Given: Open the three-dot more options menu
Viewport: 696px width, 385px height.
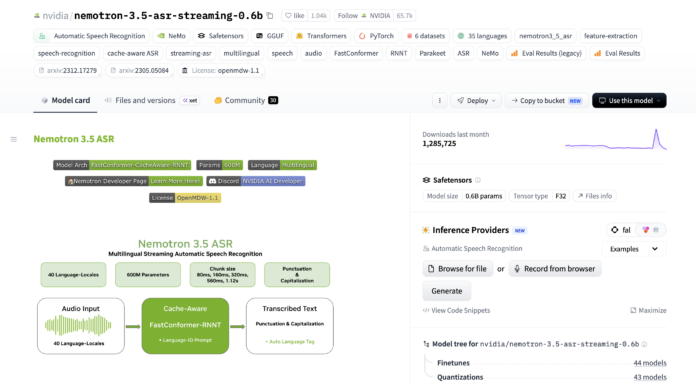Looking at the screenshot, I should click(440, 101).
